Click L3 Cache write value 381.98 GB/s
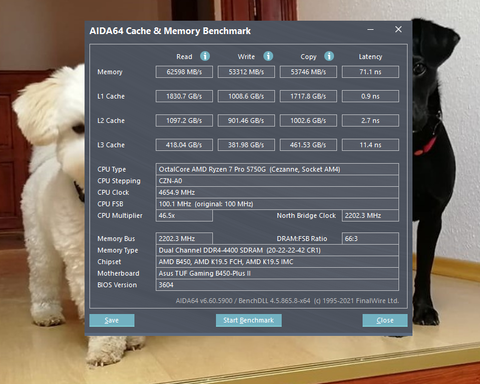 pos(246,145)
